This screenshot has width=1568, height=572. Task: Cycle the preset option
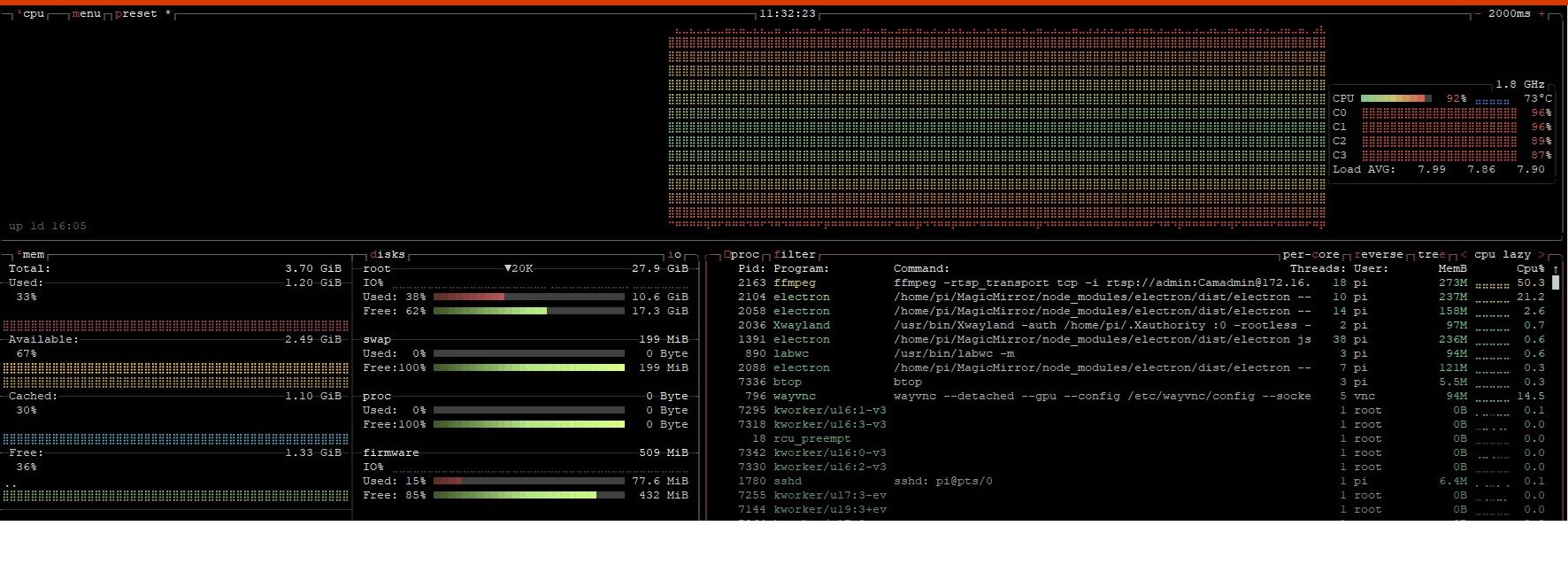click(x=135, y=14)
